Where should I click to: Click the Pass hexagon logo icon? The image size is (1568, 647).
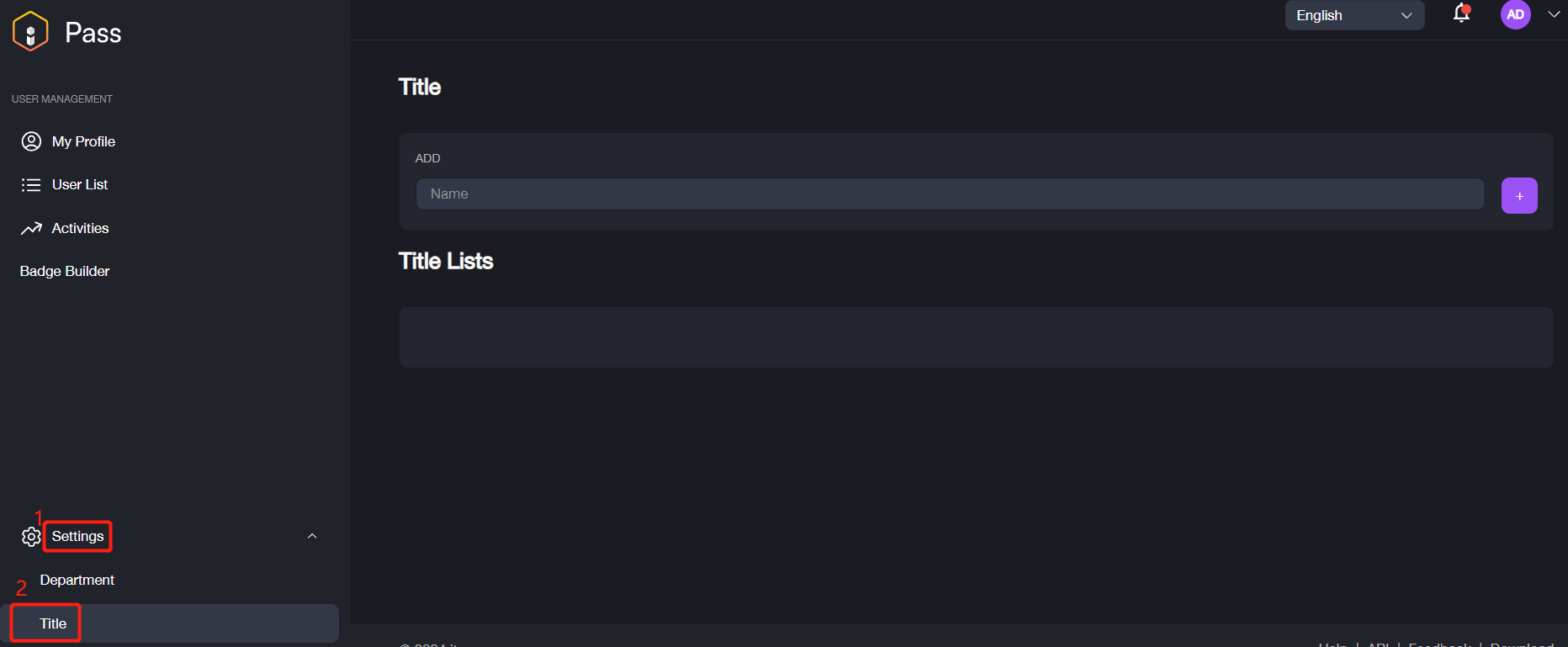tap(30, 32)
